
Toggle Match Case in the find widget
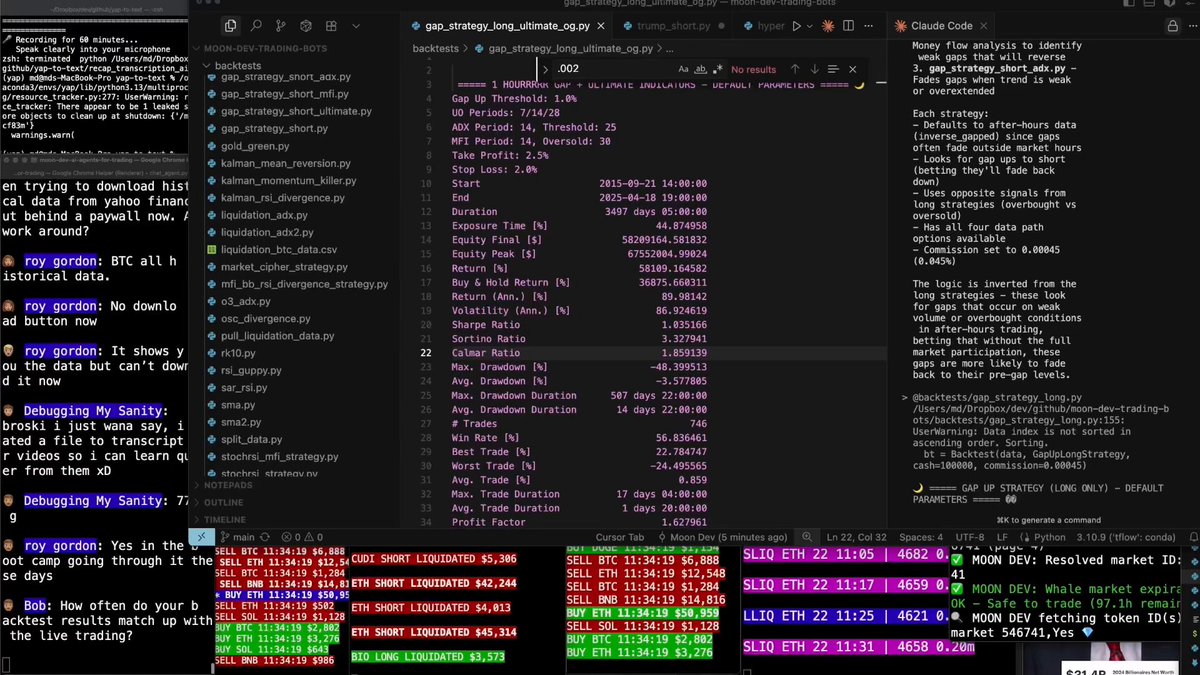tap(684, 69)
